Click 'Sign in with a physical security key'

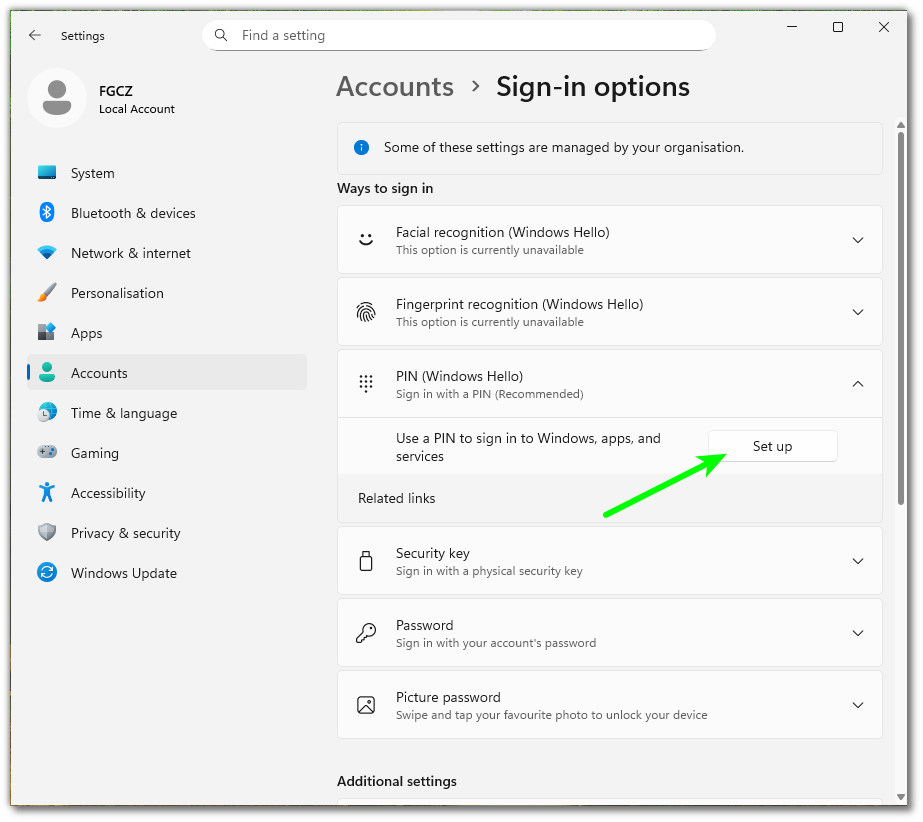click(x=489, y=571)
